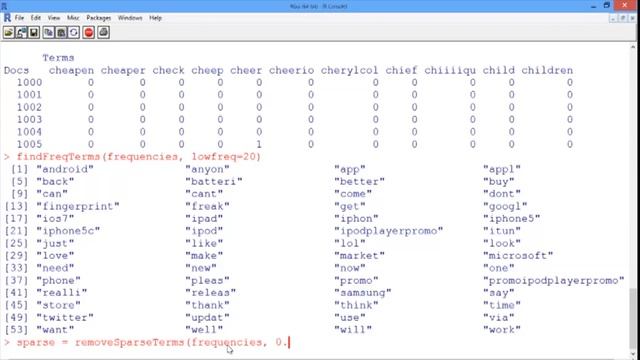Click the "iphone5c" term in output
This screenshot has width=640, height=360.
68,231
